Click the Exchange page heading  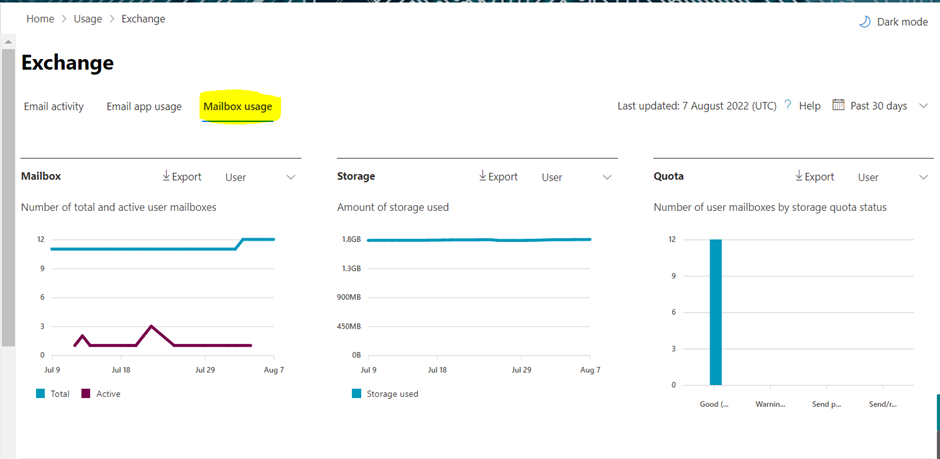tap(67, 62)
